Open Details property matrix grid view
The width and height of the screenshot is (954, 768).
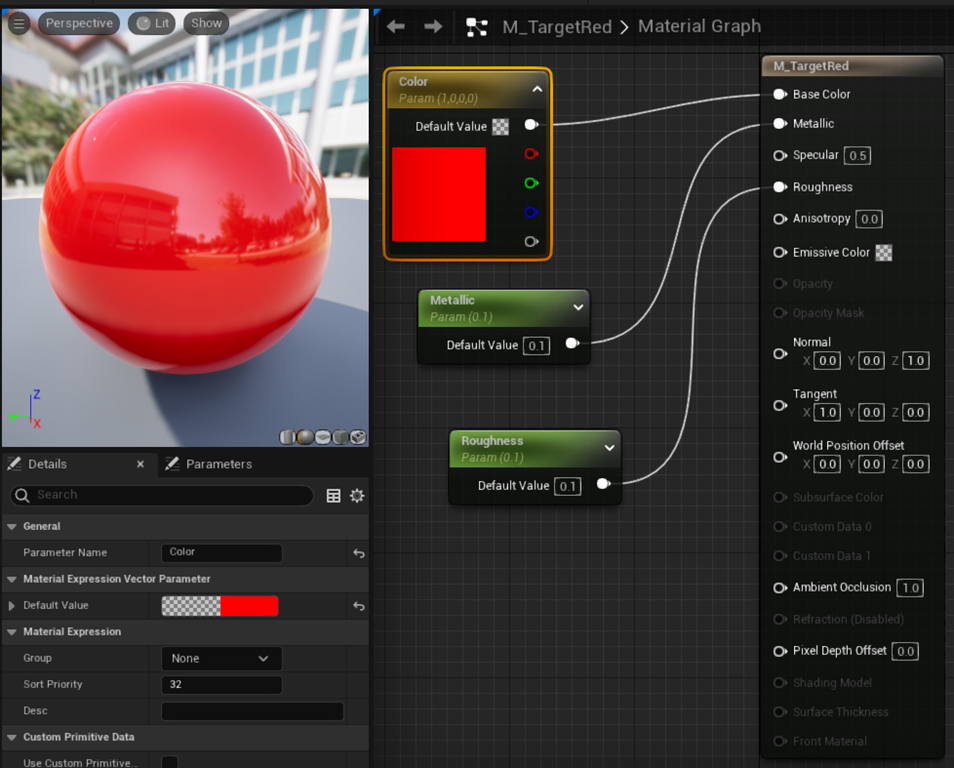333,495
